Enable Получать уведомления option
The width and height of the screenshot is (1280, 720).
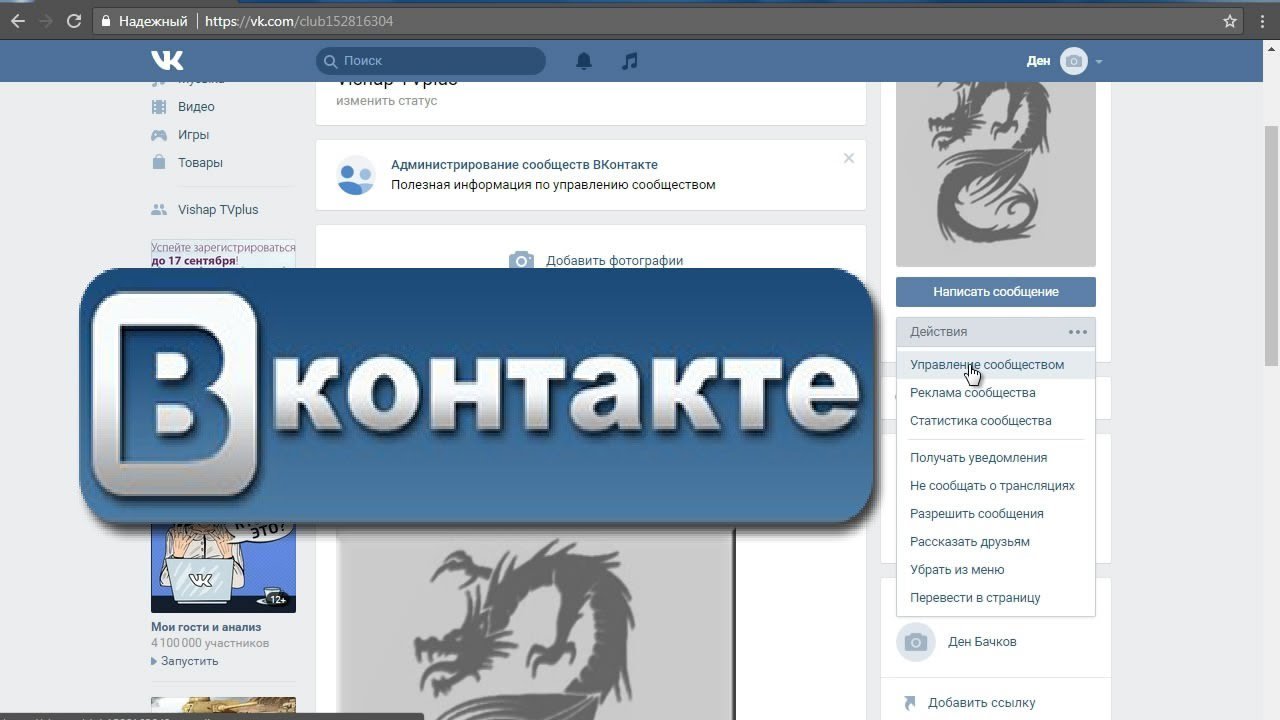point(978,458)
